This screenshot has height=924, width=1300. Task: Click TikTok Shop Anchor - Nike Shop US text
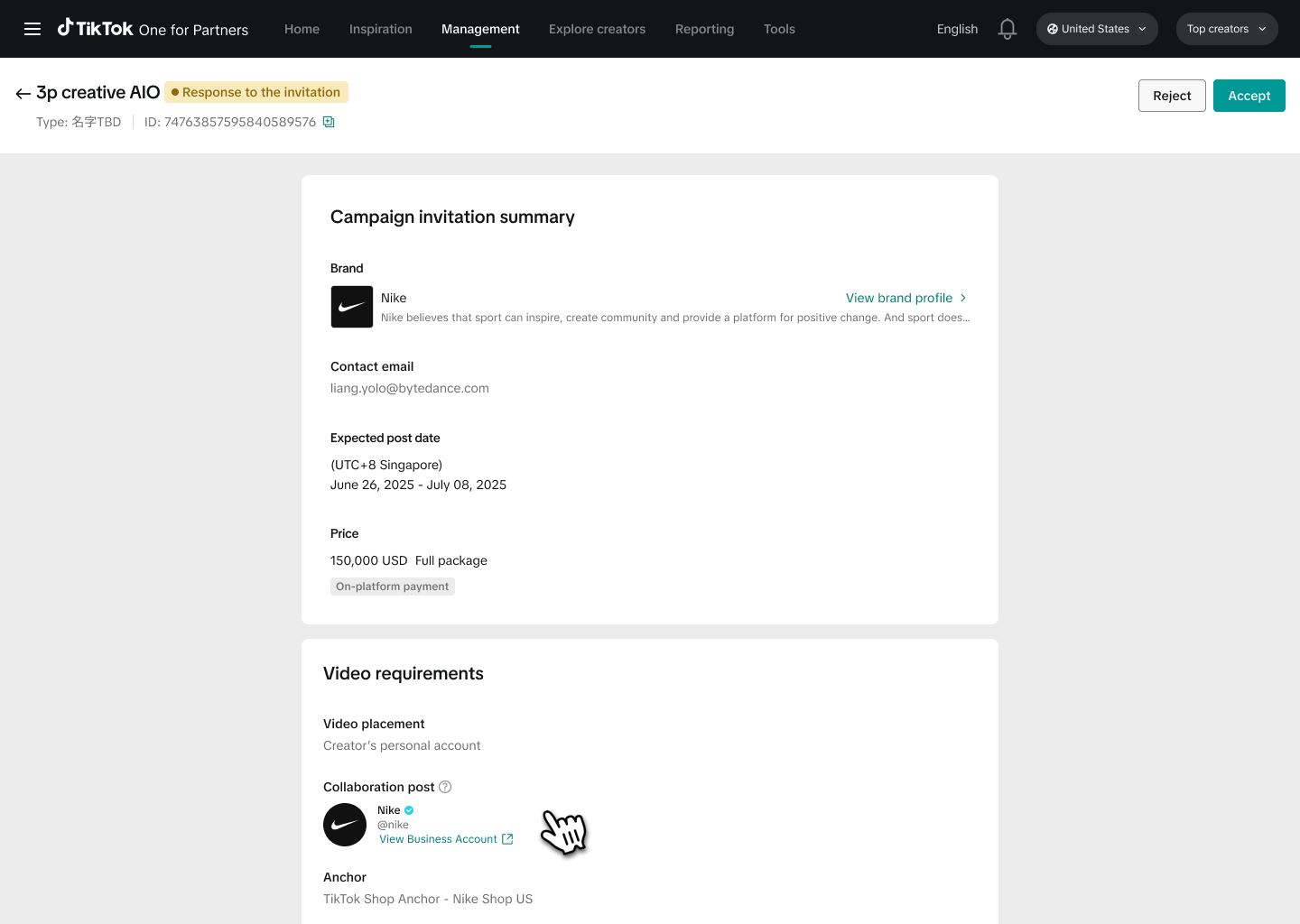428,899
